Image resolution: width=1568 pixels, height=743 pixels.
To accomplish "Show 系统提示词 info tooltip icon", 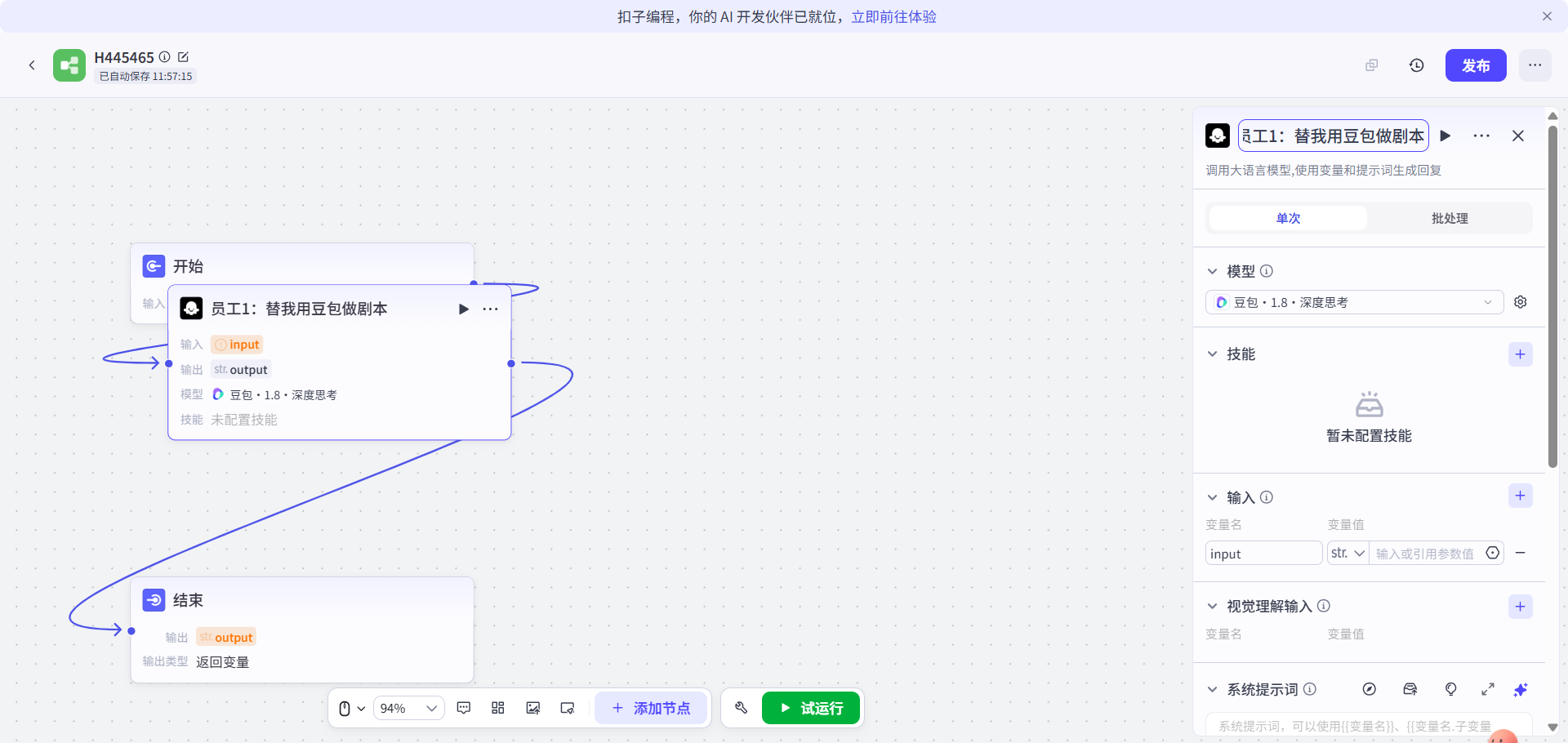I will coord(1310,689).
